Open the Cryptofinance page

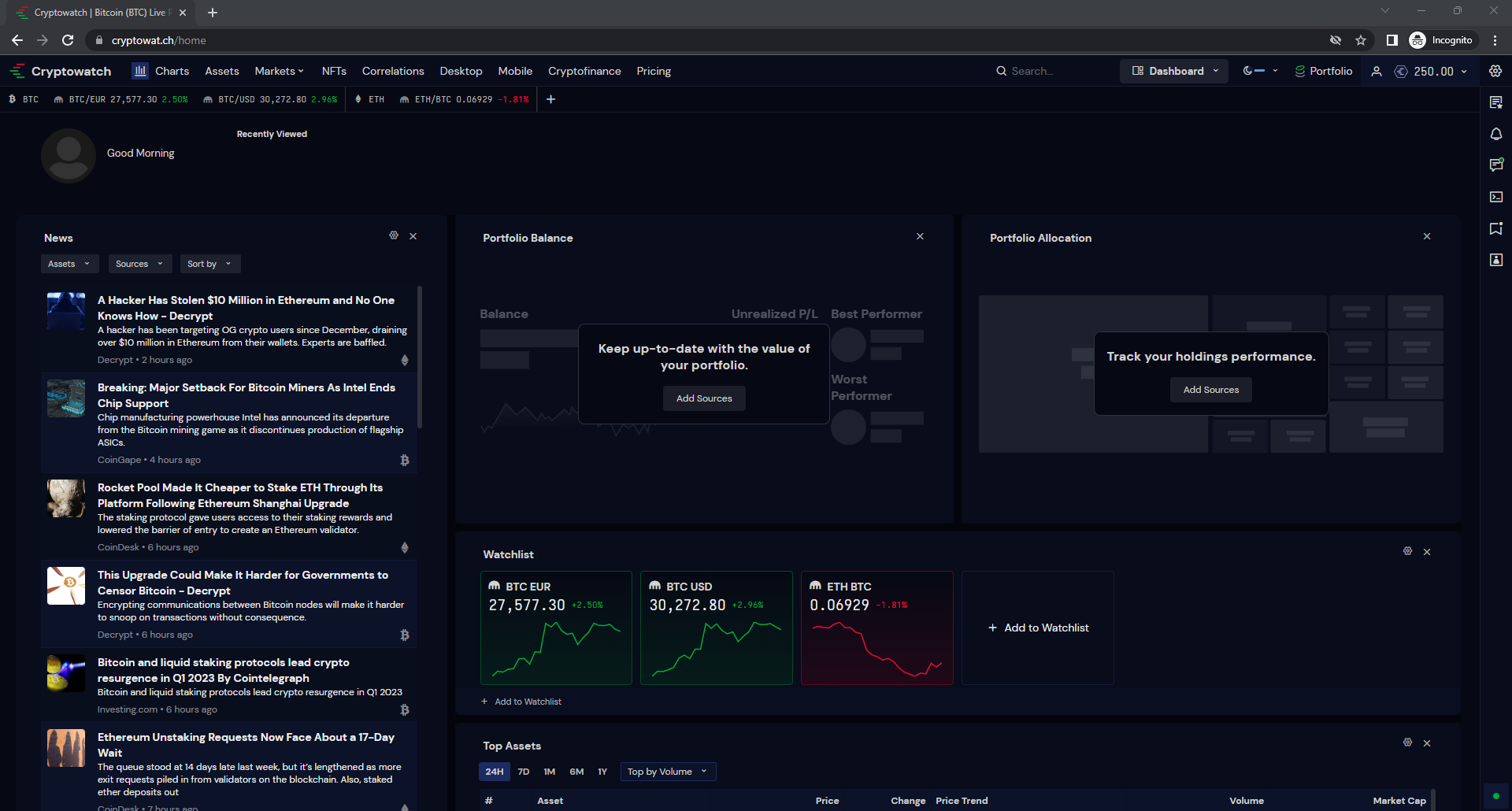coord(584,71)
